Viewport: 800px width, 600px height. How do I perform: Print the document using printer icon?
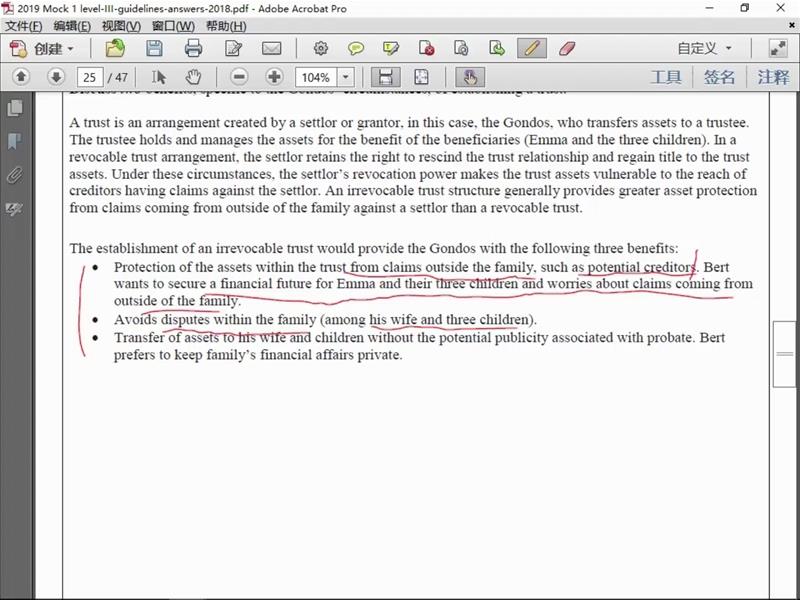[x=193, y=48]
